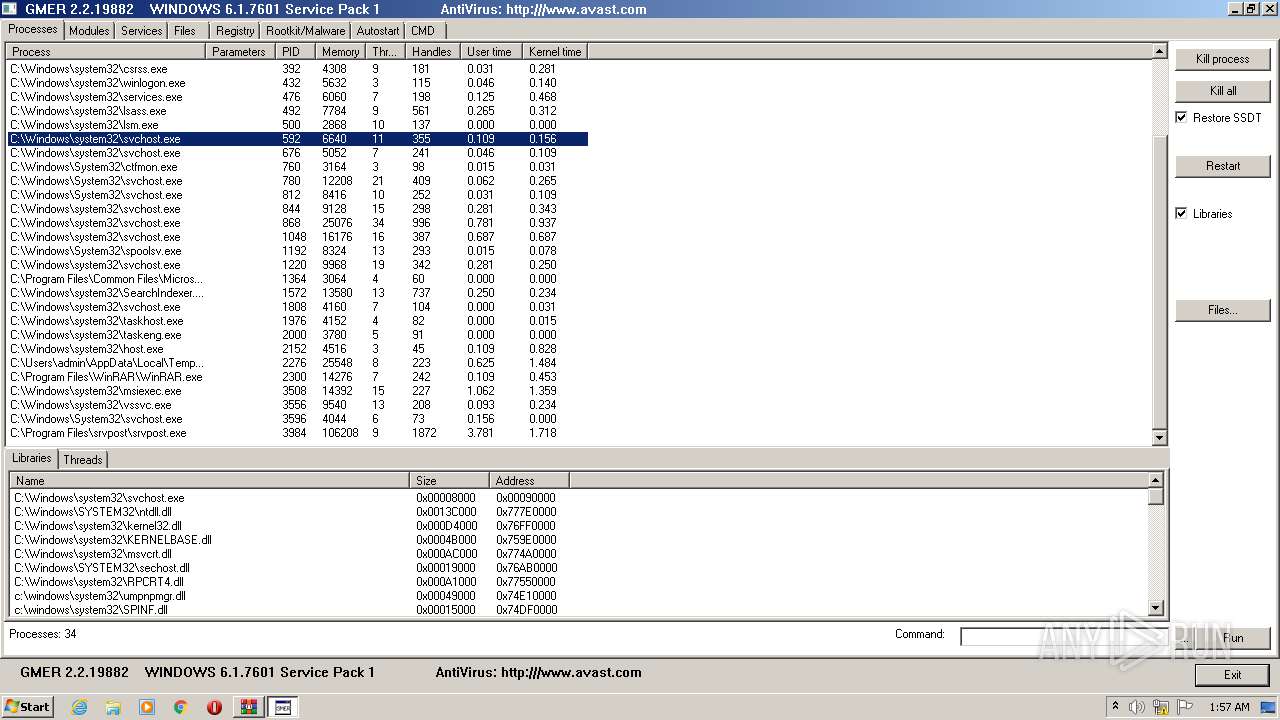Select the WinRAR.exe process row
1280x720 pixels.
click(298, 377)
